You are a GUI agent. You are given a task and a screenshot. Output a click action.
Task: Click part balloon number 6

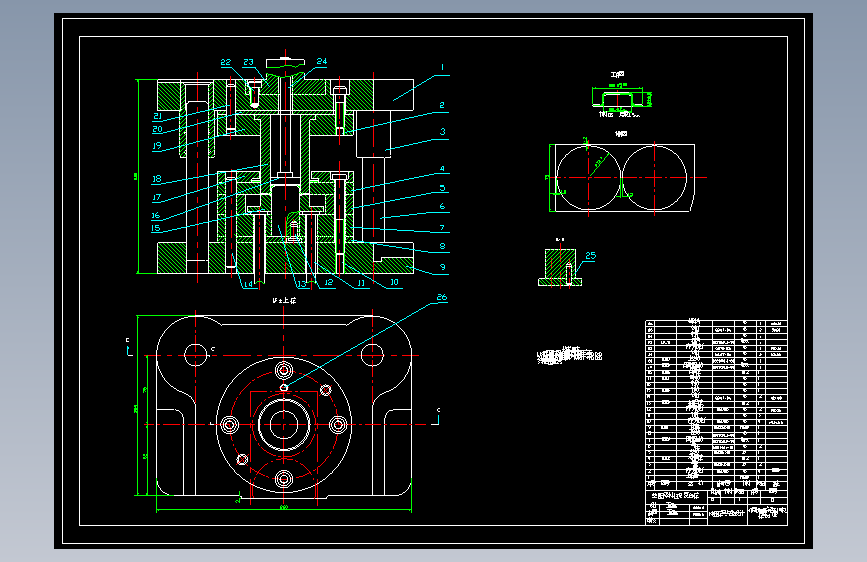tap(442, 206)
